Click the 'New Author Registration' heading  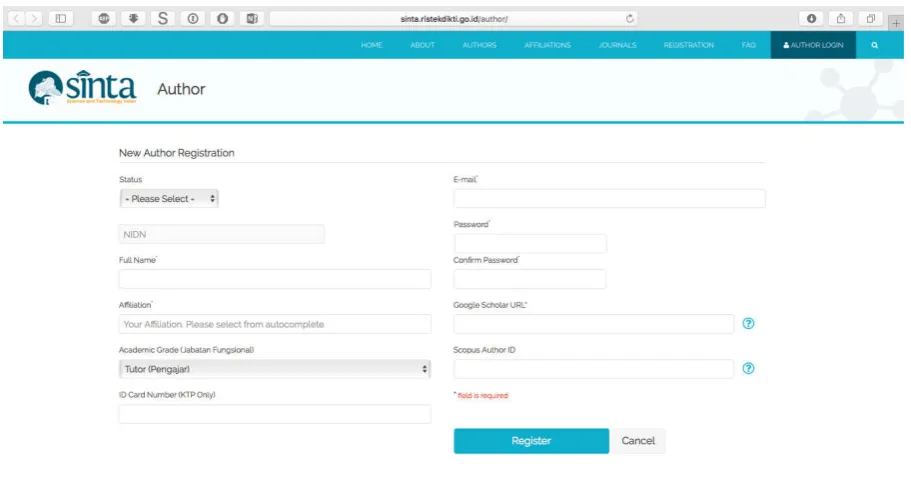[177, 153]
